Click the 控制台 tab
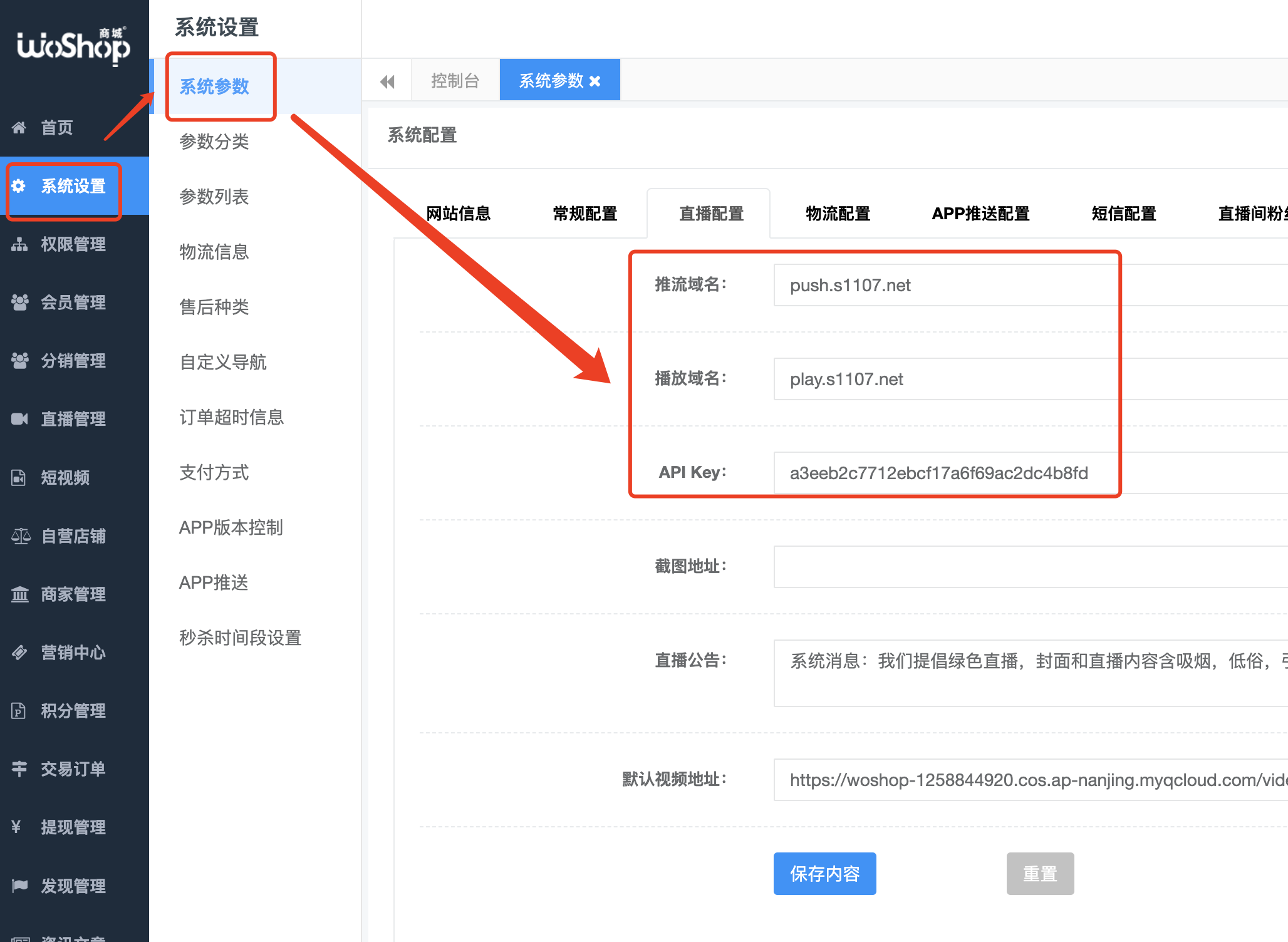The image size is (1288, 942). coord(455,81)
